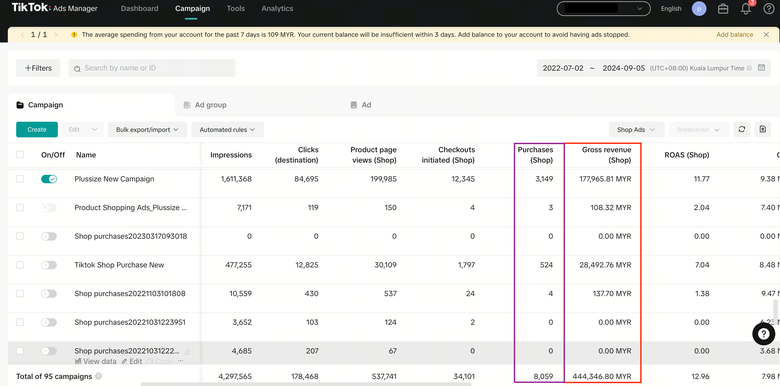This screenshot has width=780, height=386.
Task: Open the notifications bell
Action: [x=746, y=9]
